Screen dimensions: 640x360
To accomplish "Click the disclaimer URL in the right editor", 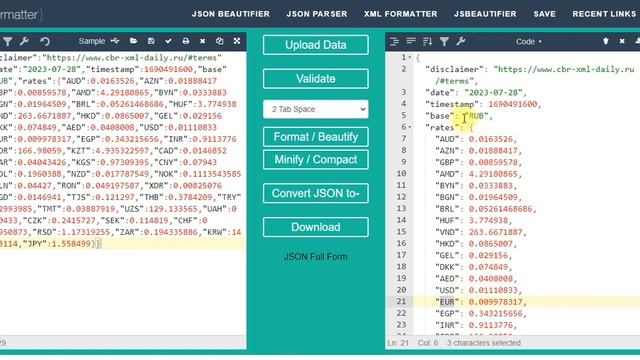I will pos(564,69).
